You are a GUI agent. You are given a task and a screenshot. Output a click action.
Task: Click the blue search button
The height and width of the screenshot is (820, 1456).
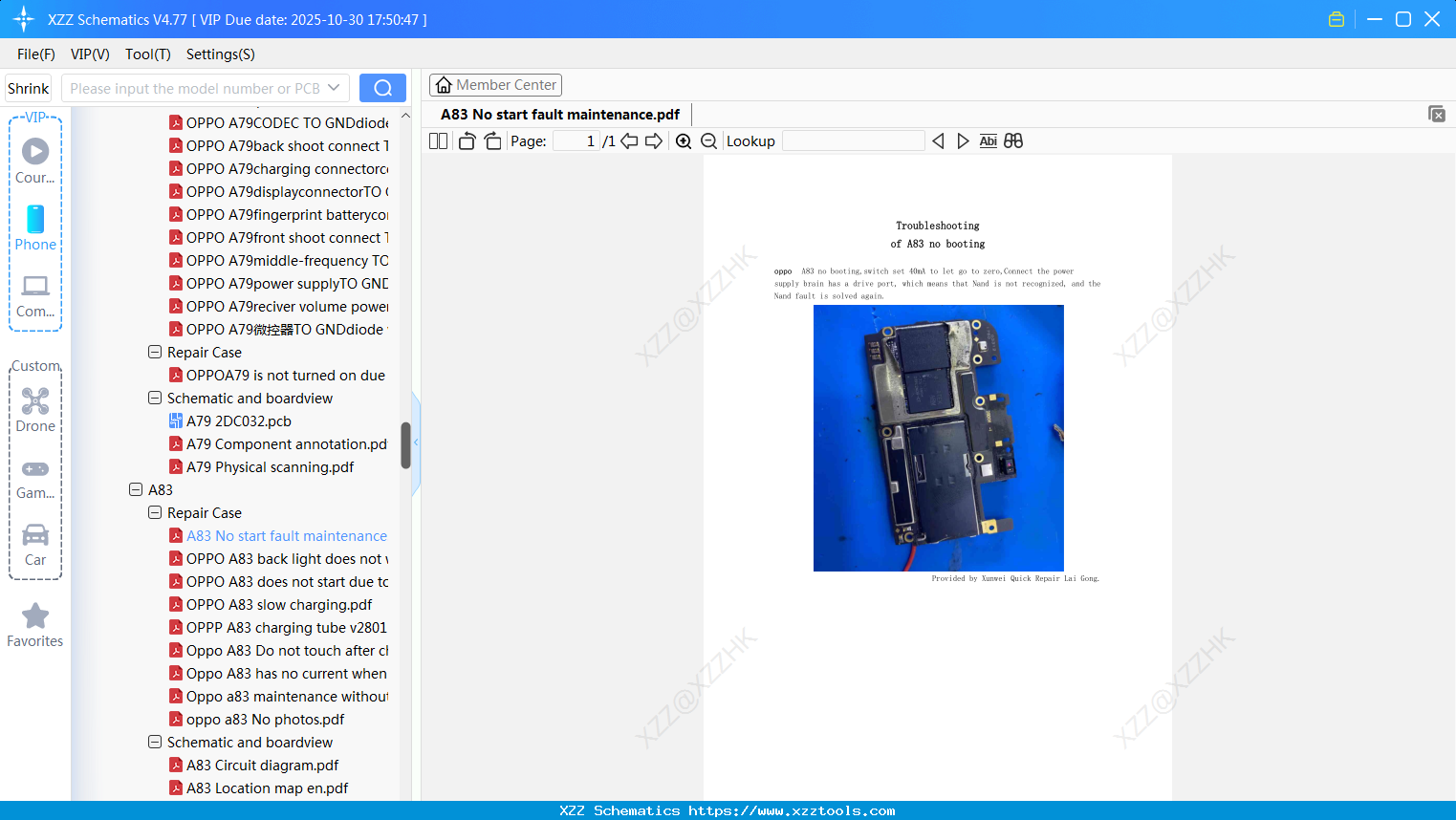(x=382, y=88)
